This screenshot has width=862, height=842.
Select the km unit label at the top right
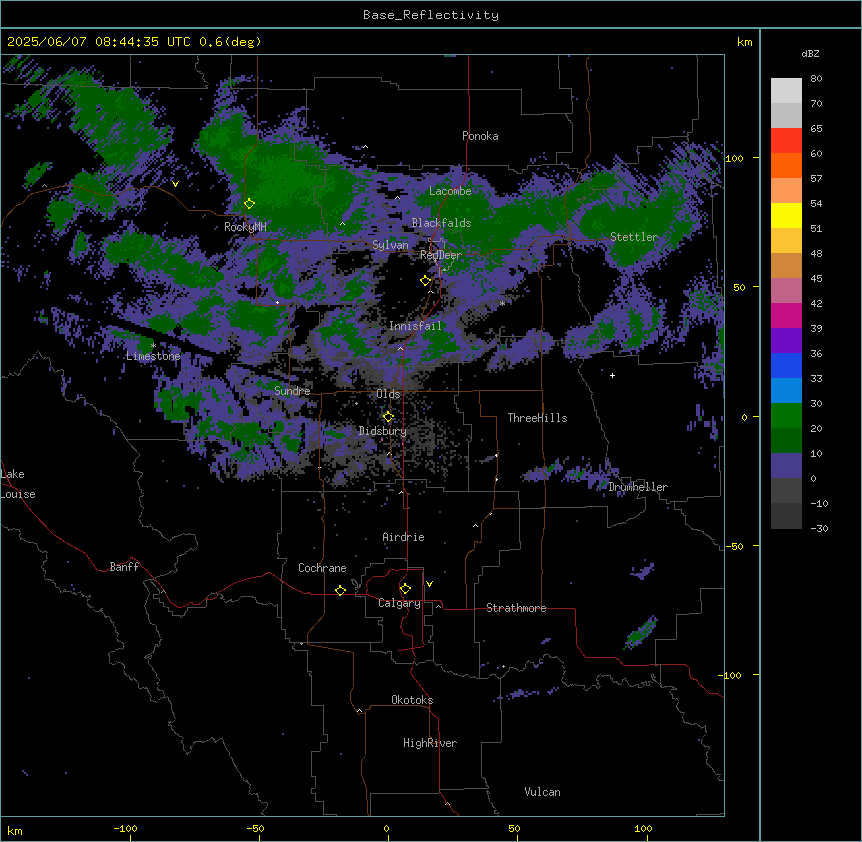click(x=744, y=42)
